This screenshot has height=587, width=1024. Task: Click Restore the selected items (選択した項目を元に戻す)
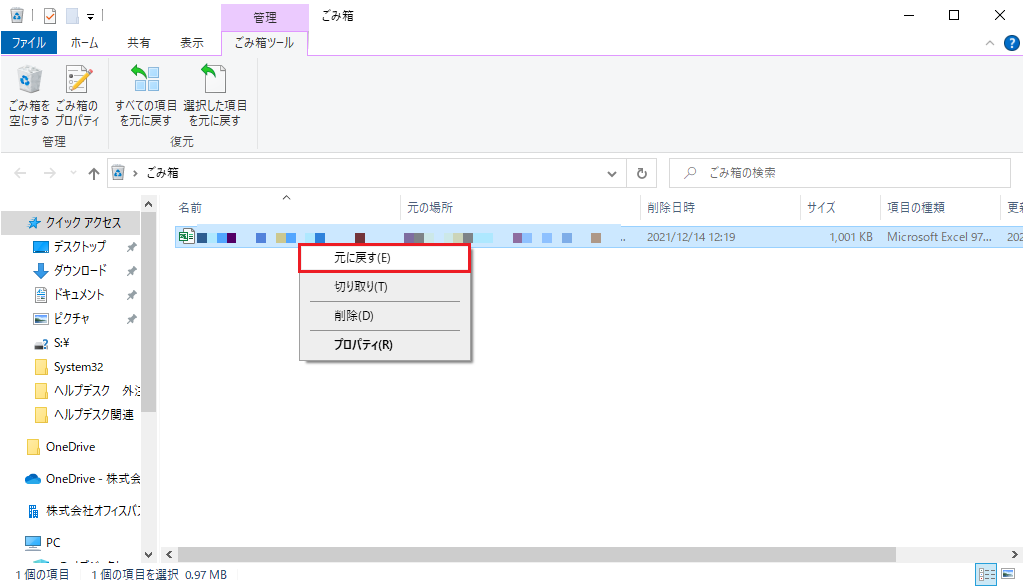point(214,97)
